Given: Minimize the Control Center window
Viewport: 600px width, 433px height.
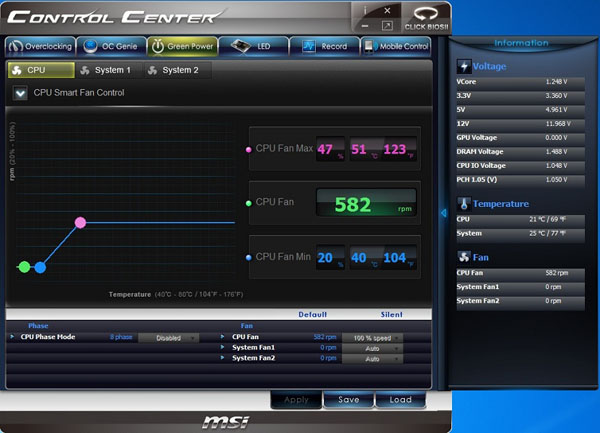Looking at the screenshot, I should point(365,26).
